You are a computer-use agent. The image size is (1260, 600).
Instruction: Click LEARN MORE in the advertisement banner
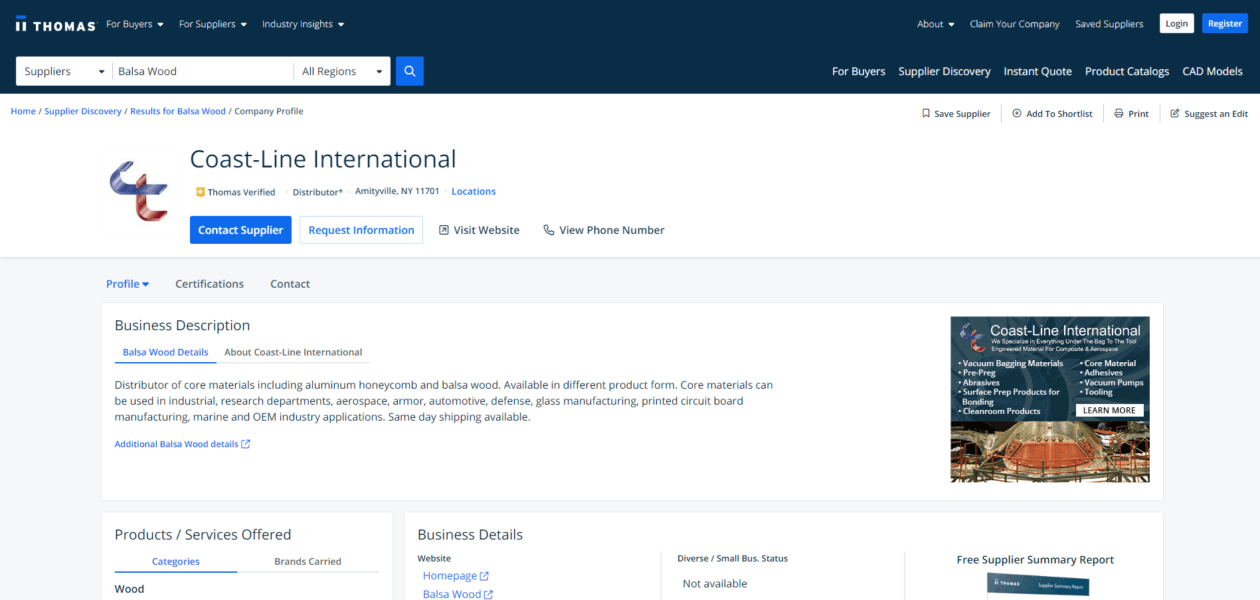point(1109,409)
